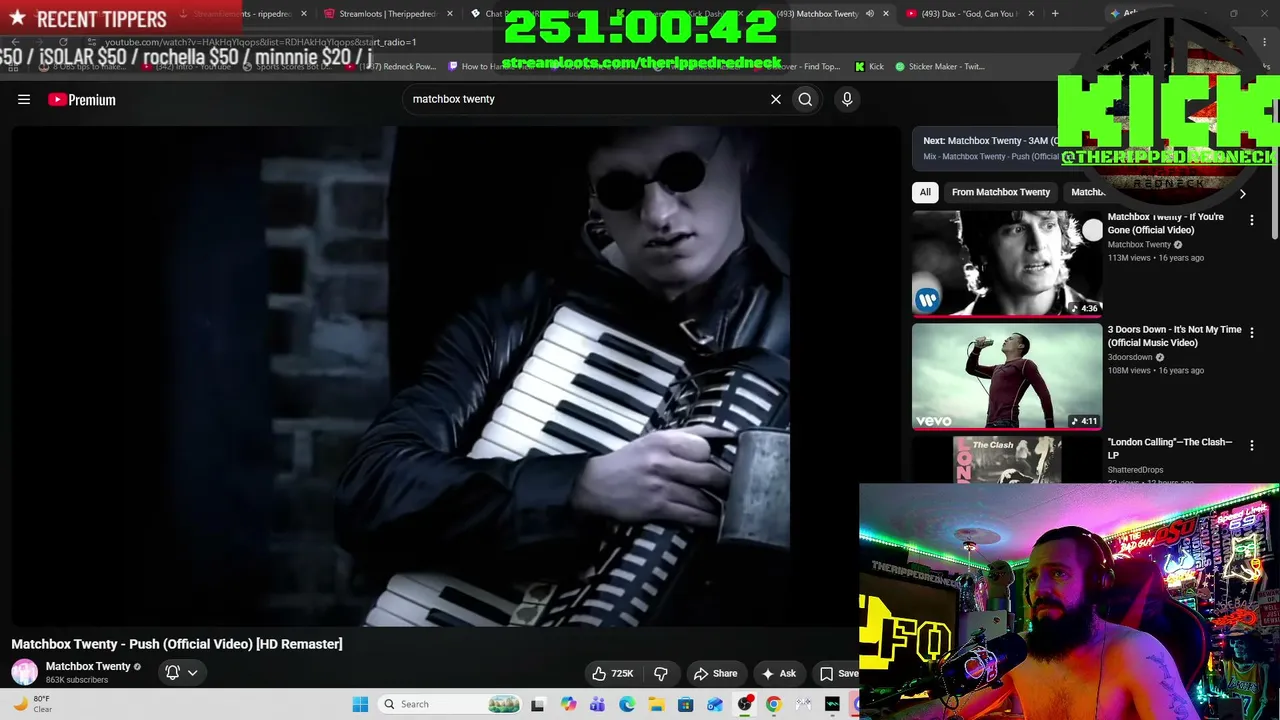The width and height of the screenshot is (1280, 720).
Task: Open Microsoft Edge on the taskbar
Action: 627,704
